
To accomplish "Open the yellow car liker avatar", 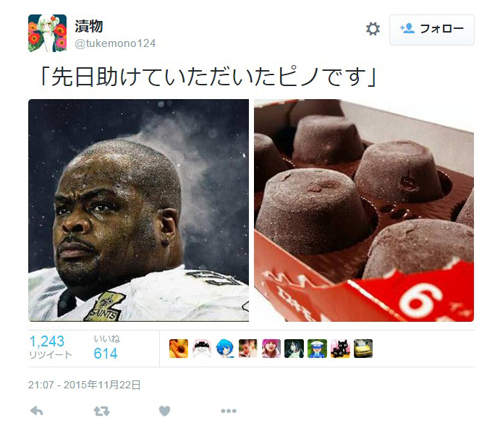I will point(363,349).
